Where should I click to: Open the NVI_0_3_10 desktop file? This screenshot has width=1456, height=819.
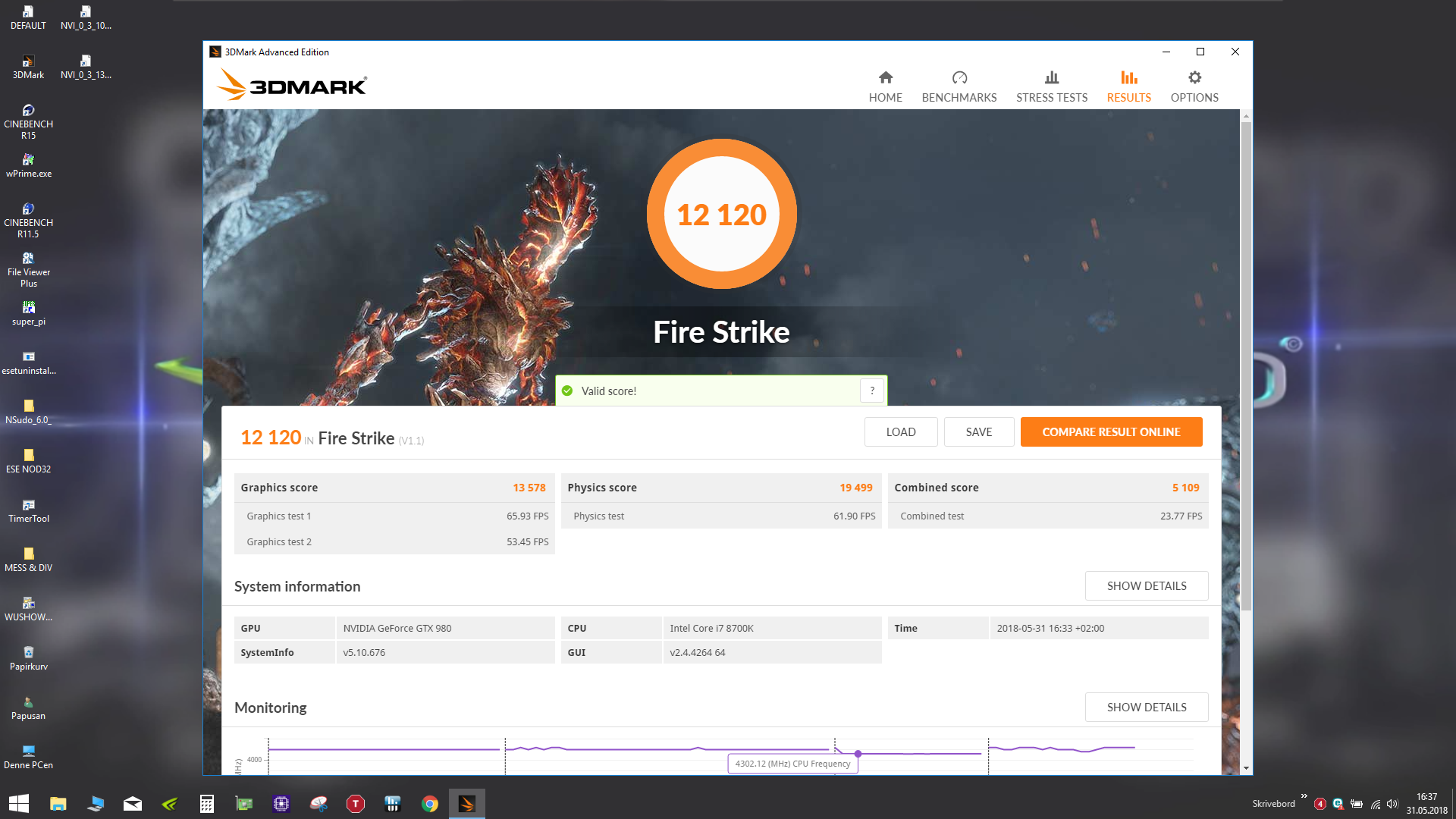tap(86, 17)
